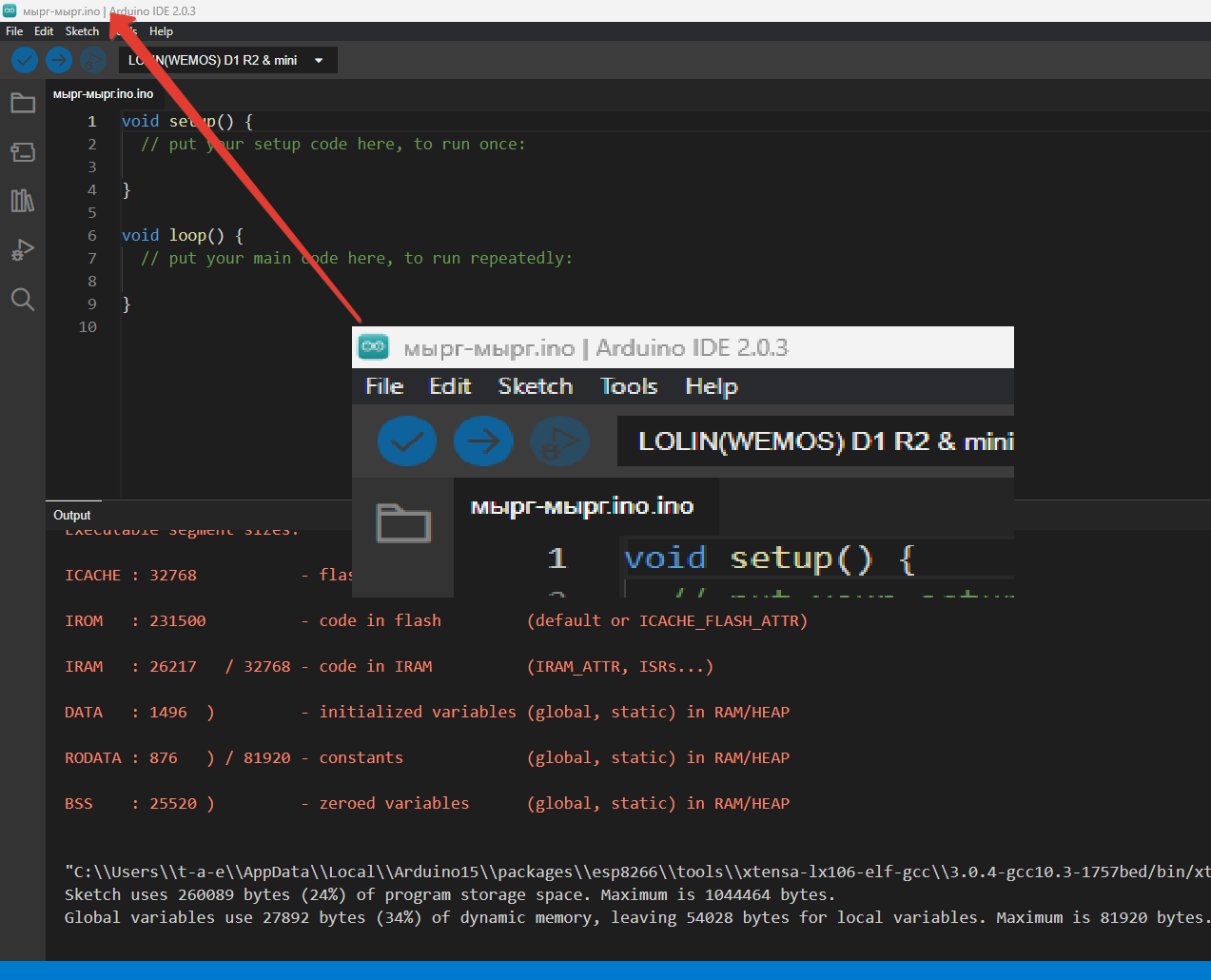Open the Search magnifier sidebar icon
1211x980 pixels.
[x=23, y=300]
